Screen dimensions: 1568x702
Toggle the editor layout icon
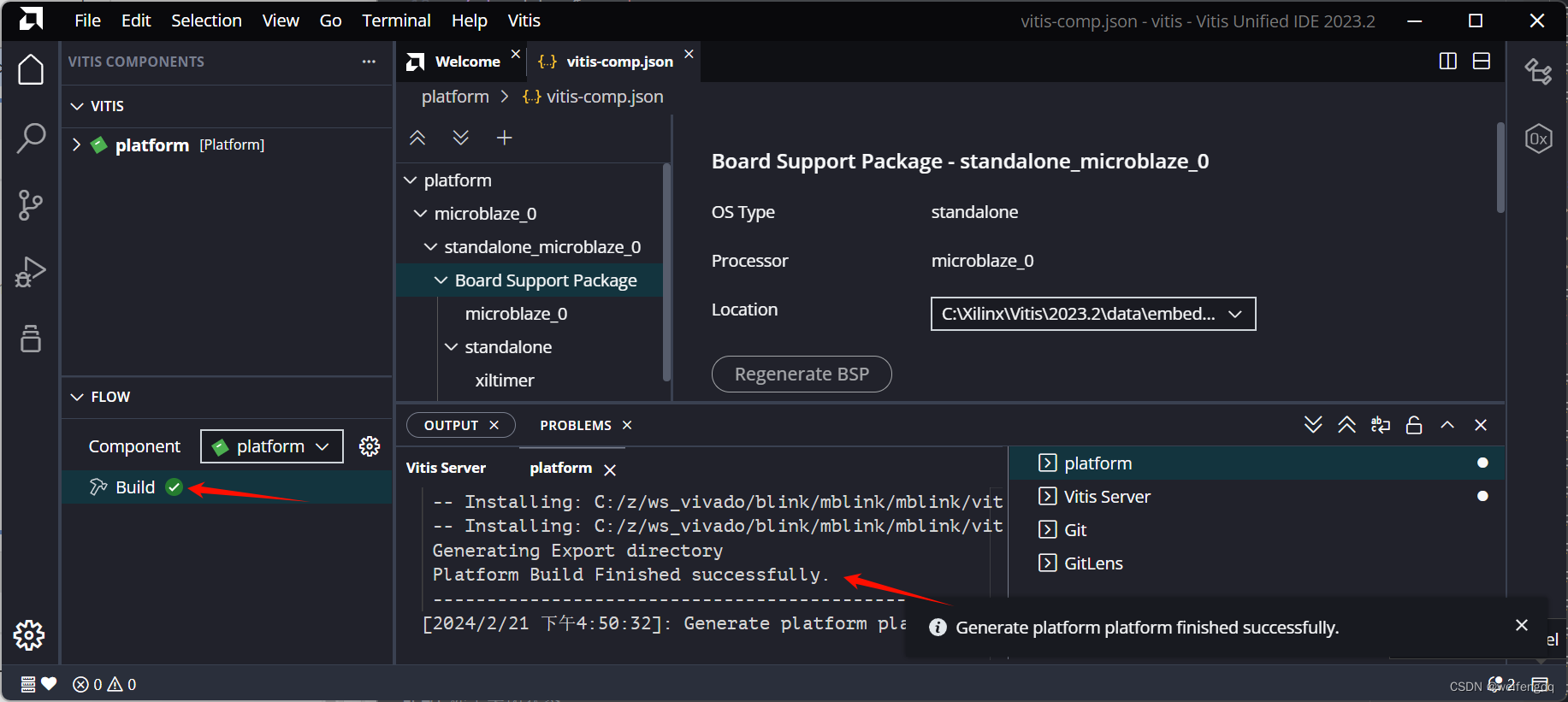1482,62
